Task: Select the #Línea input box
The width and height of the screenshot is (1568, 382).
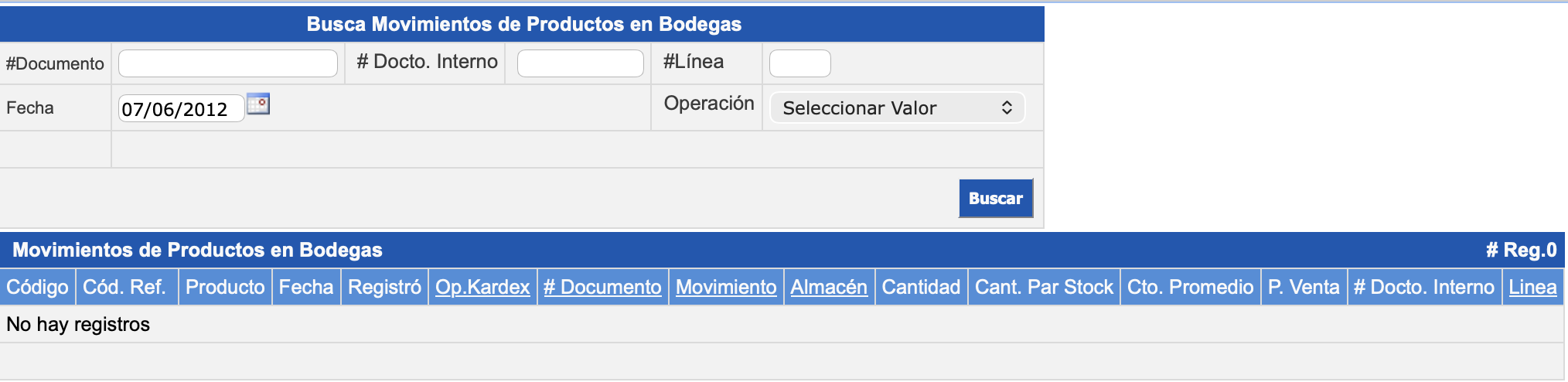Action: 799,63
